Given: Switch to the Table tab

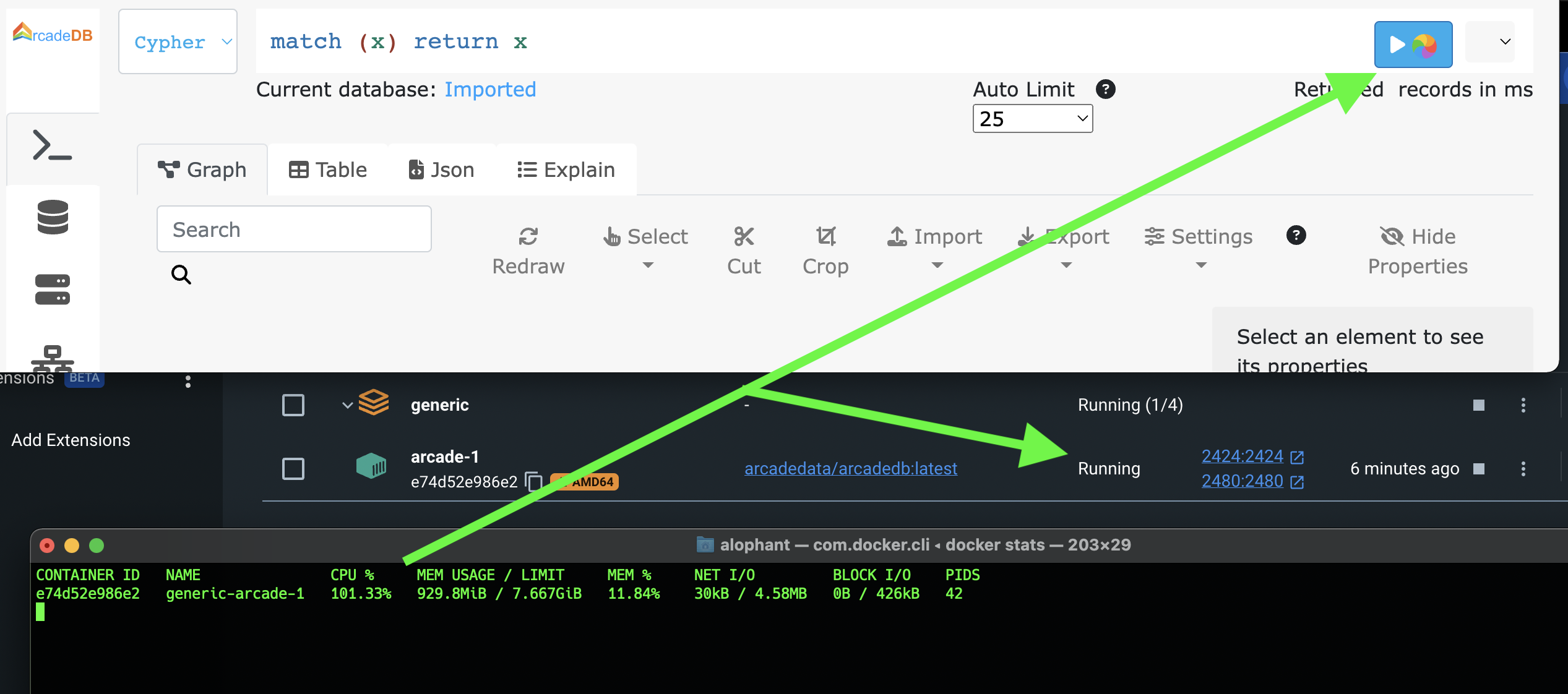Looking at the screenshot, I should 327,169.
